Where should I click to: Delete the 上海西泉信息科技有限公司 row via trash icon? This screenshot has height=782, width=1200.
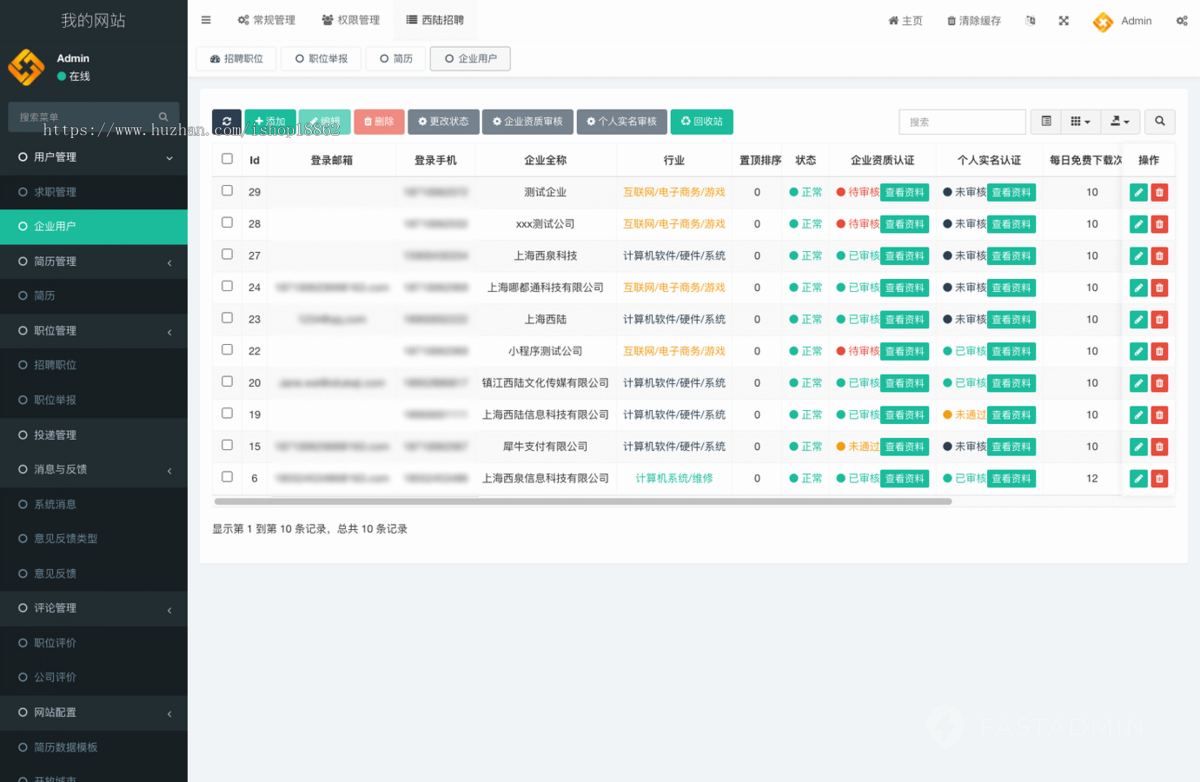1159,478
